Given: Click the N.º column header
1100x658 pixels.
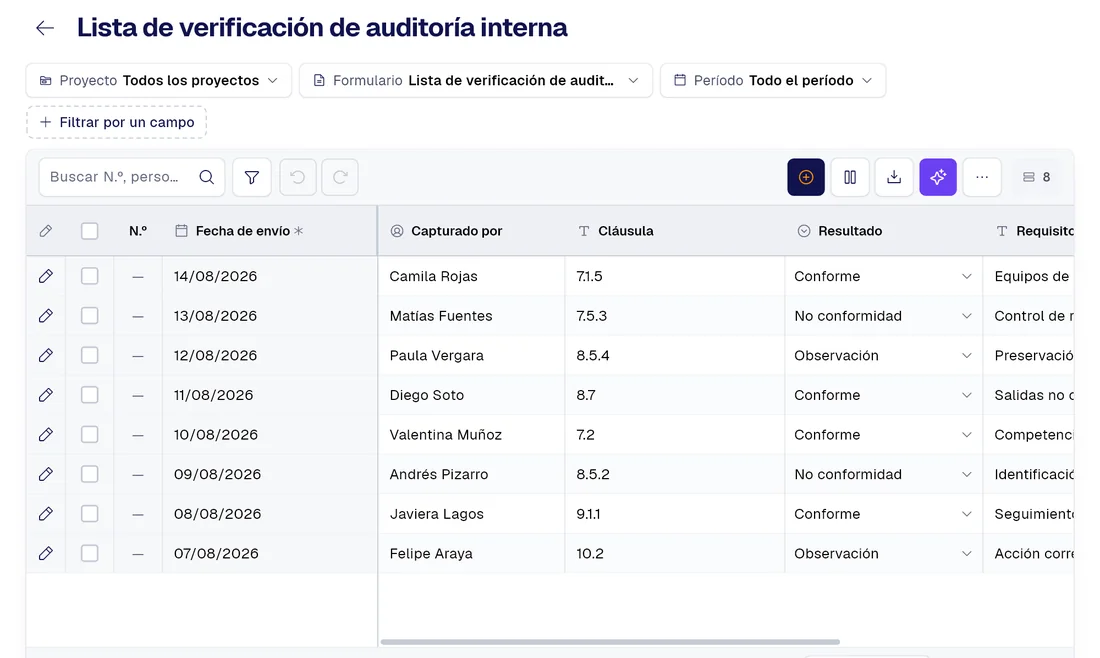Looking at the screenshot, I should coord(138,231).
